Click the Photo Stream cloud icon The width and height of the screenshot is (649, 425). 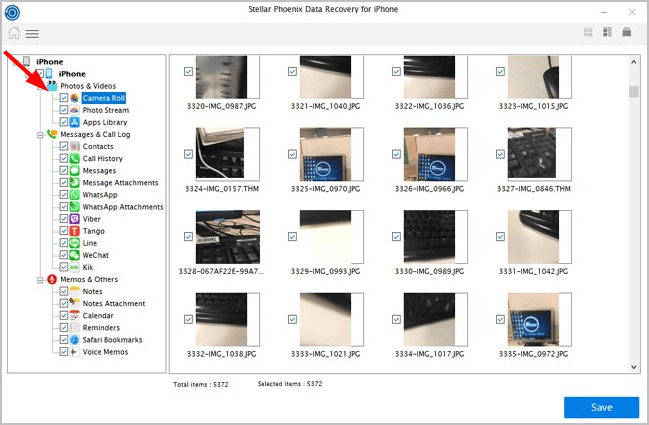(75, 110)
